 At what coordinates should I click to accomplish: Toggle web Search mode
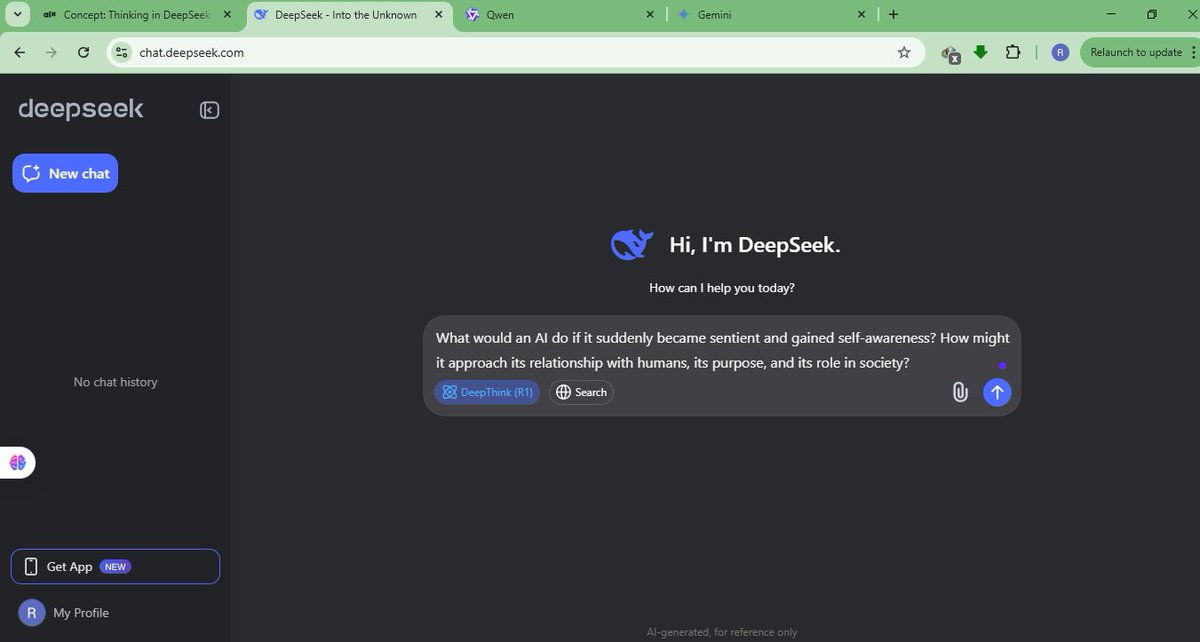point(581,392)
